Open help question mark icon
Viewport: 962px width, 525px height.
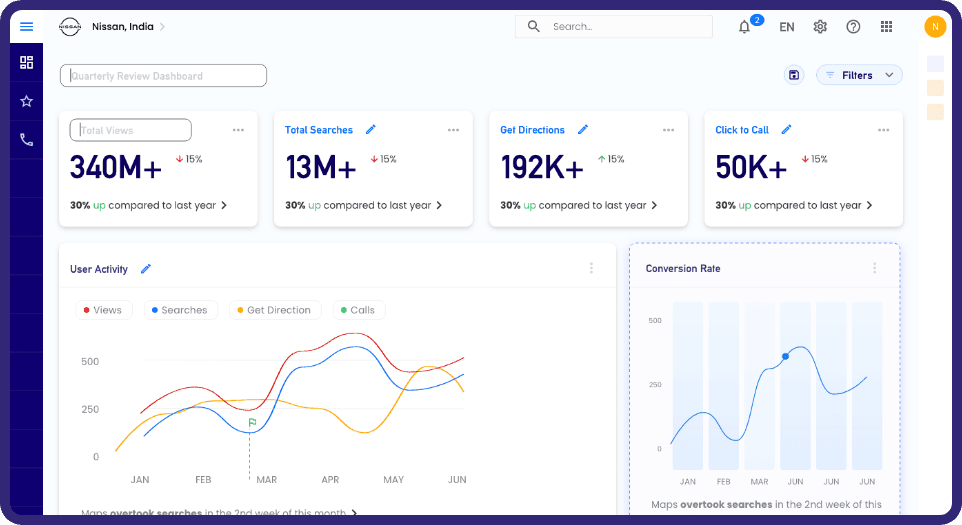click(x=853, y=26)
